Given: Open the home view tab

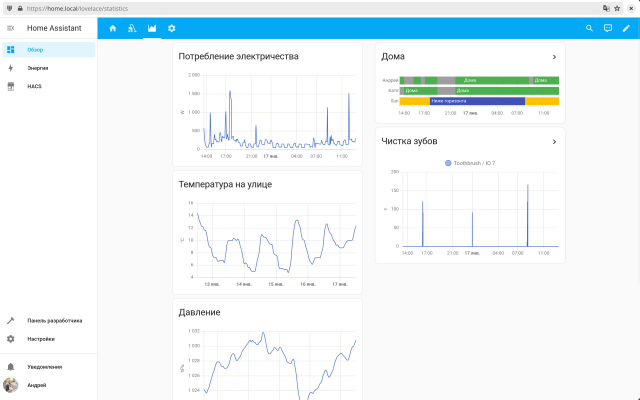Looking at the screenshot, I should (113, 28).
